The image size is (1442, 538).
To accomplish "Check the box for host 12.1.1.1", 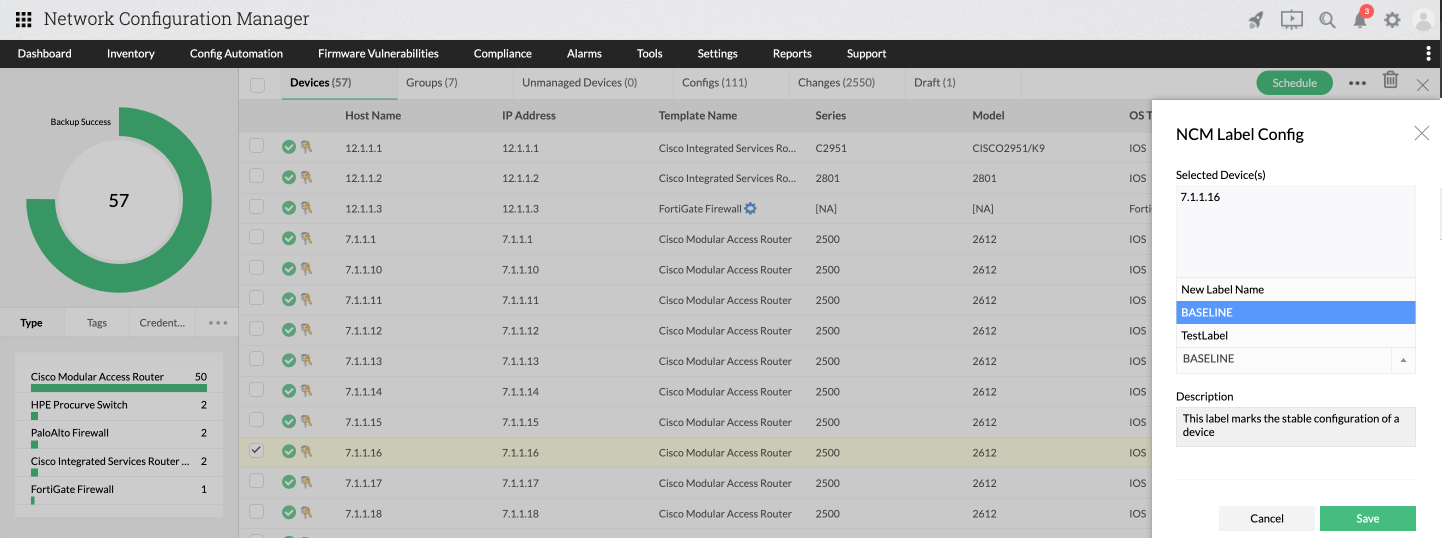I will click(257, 146).
